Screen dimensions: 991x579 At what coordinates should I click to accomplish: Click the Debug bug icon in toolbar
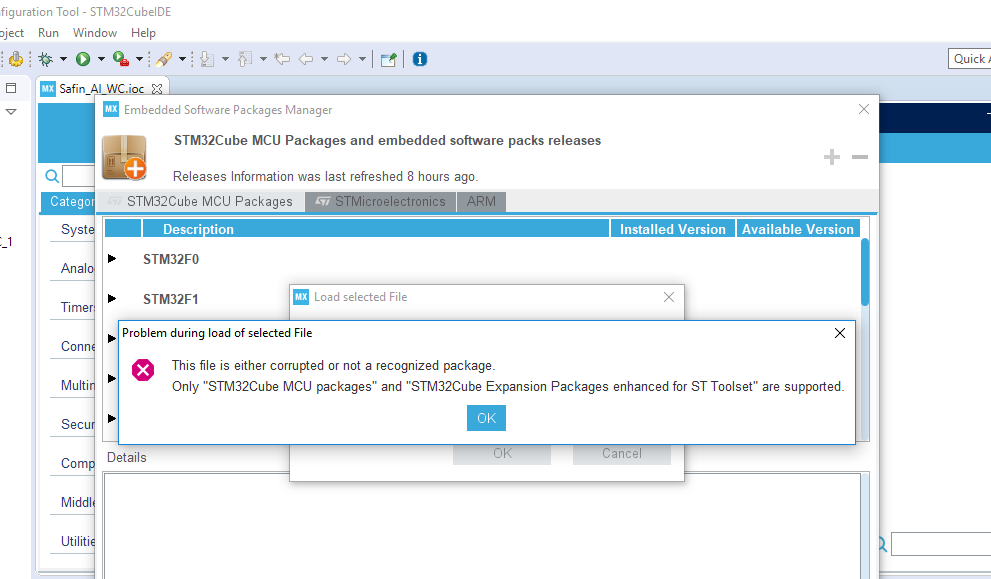[x=46, y=59]
